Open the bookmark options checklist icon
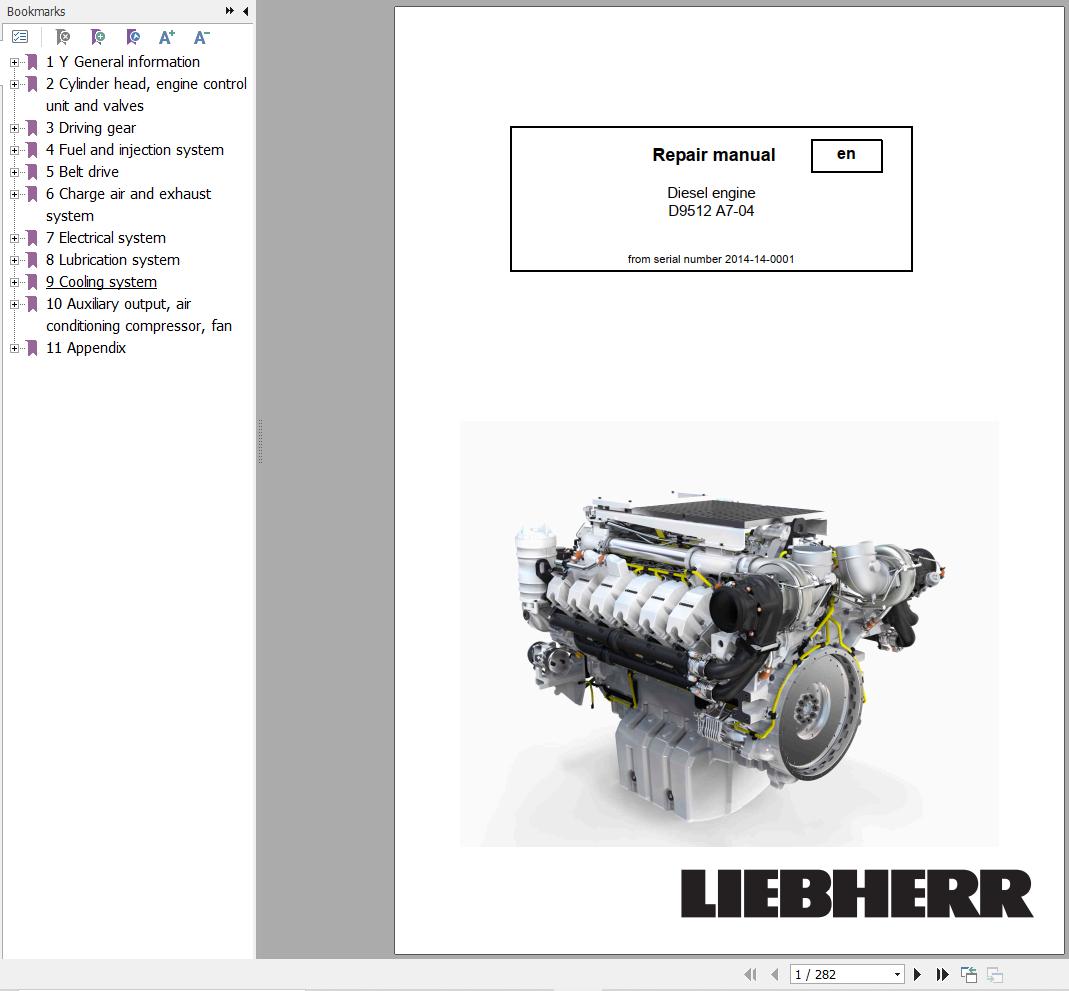This screenshot has width=1069, height=991. tap(20, 37)
